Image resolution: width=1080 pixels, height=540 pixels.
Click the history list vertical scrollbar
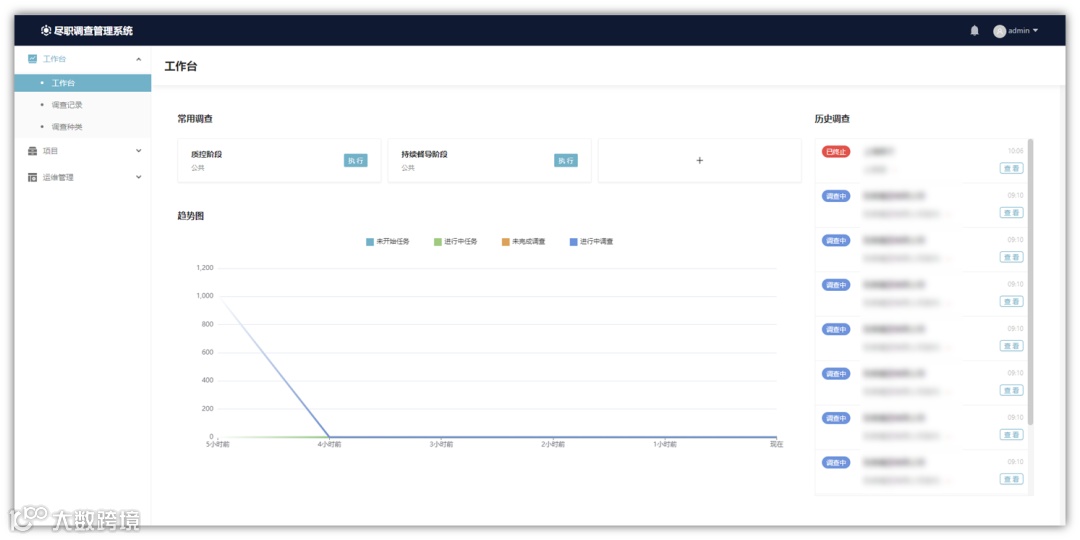[x=1030, y=281]
